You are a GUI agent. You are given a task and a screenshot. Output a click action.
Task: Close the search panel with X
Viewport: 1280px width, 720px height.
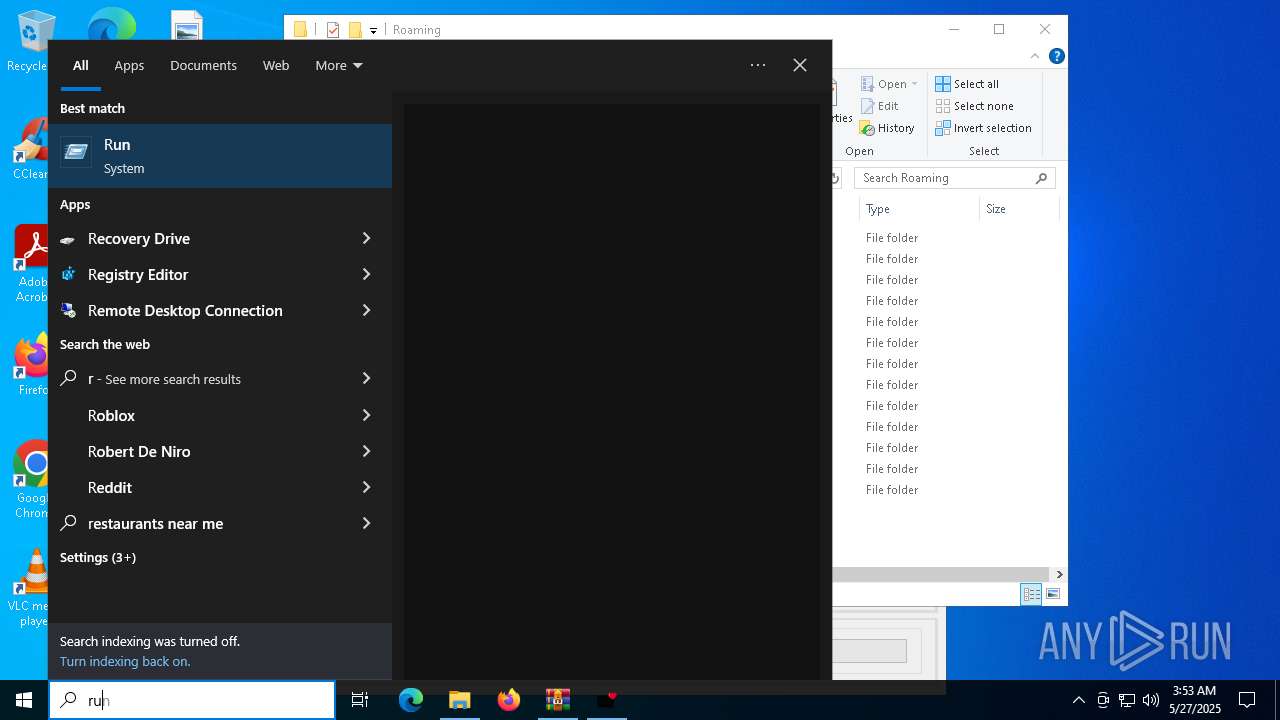pos(800,65)
